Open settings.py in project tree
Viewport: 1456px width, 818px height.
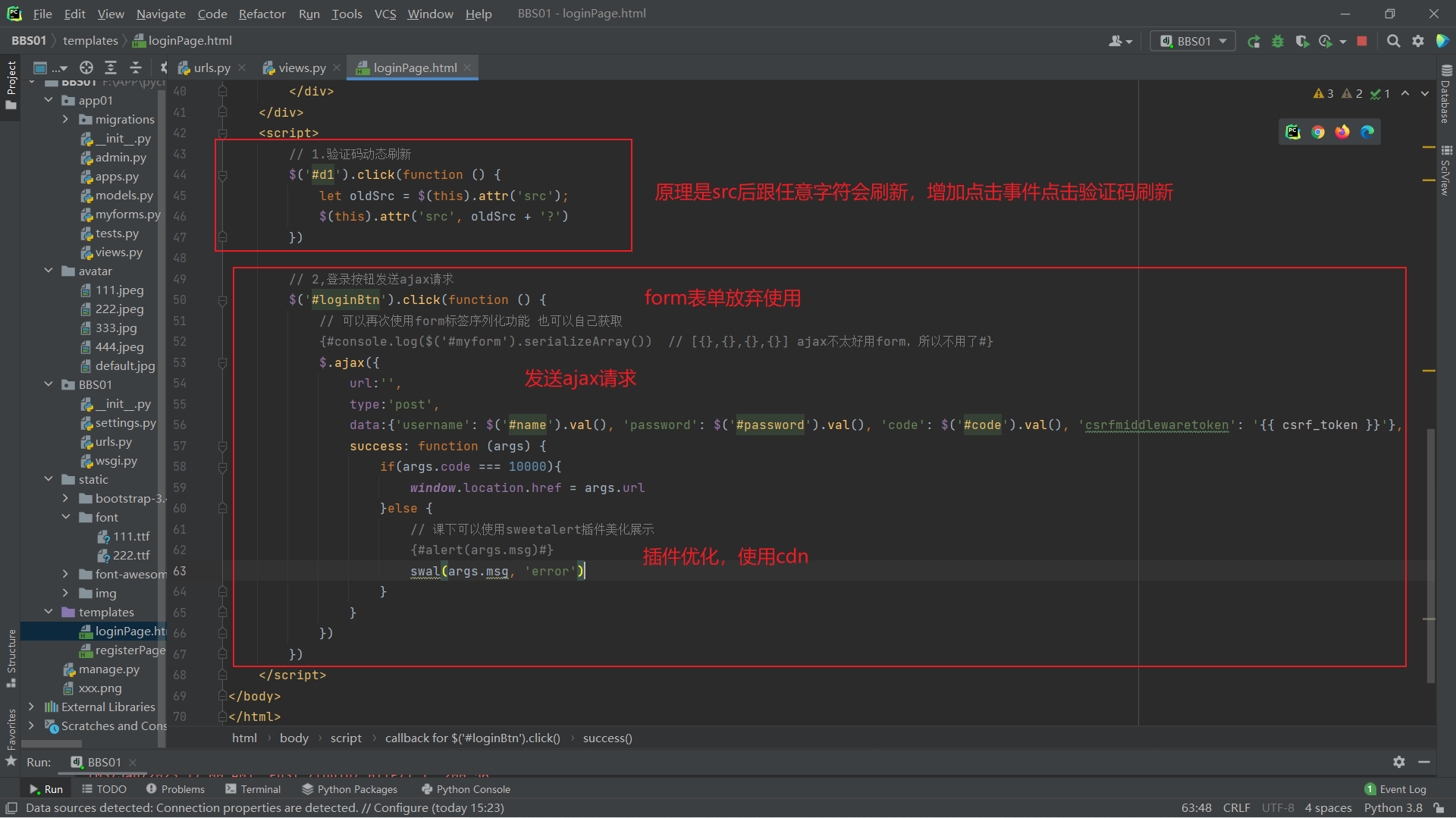[x=118, y=422]
